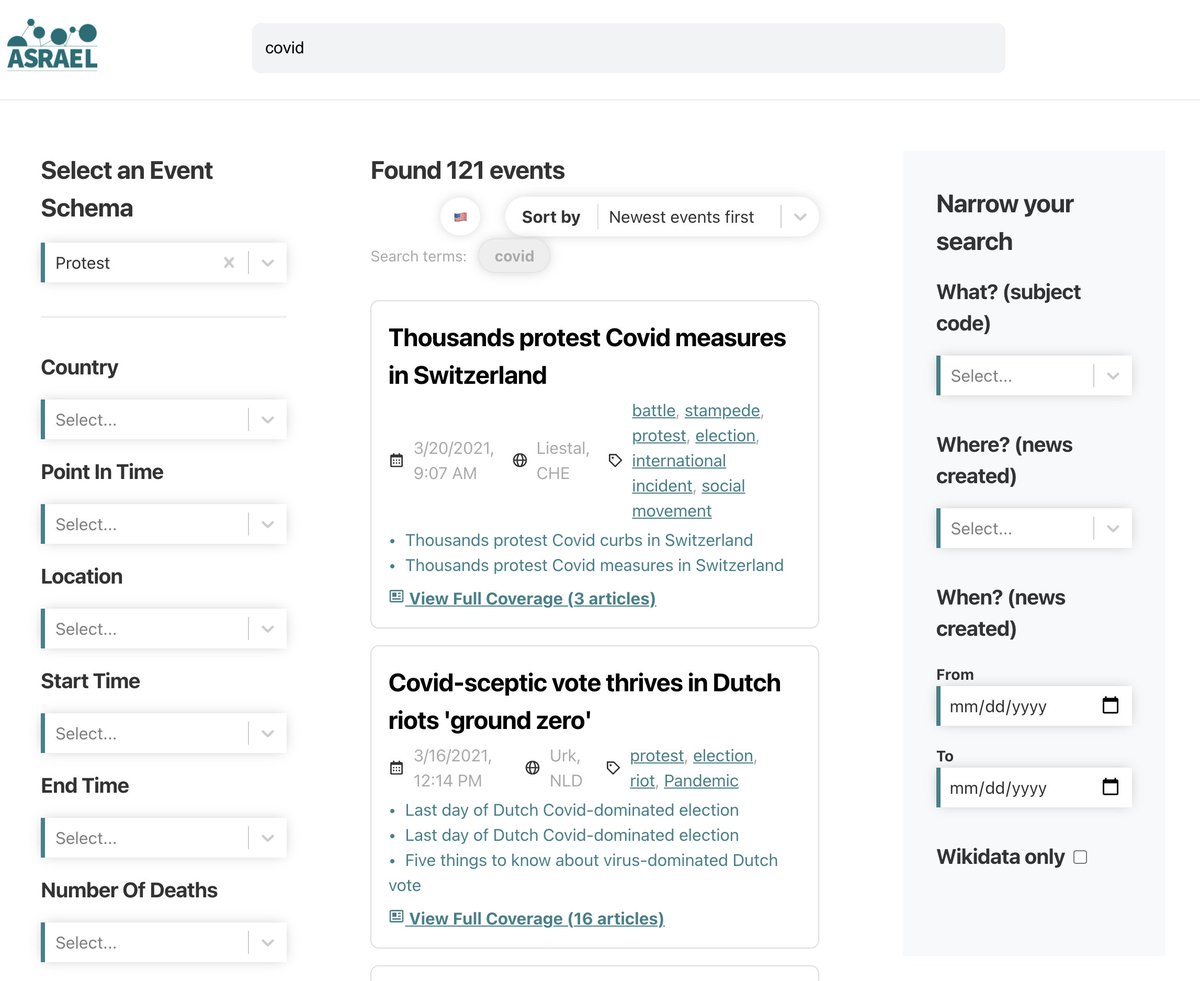This screenshot has height=981, width=1200.
Task: Open the calendar picker in the To date field
Action: tap(1110, 788)
